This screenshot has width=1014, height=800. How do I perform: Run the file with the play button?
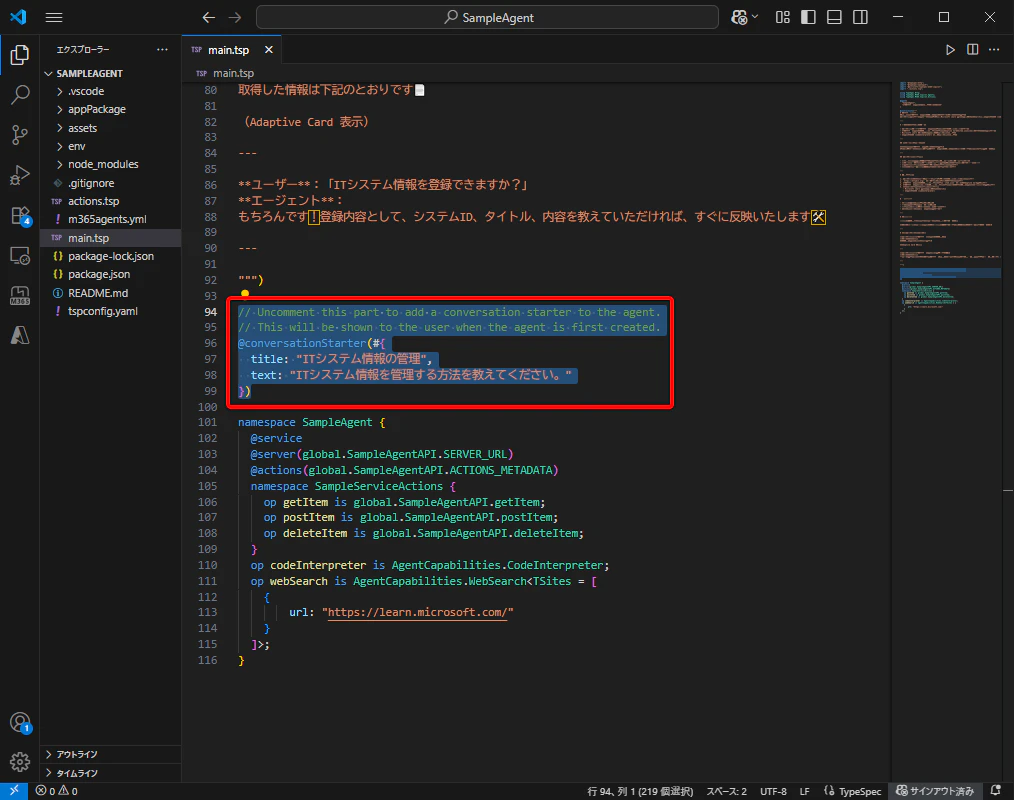(950, 50)
